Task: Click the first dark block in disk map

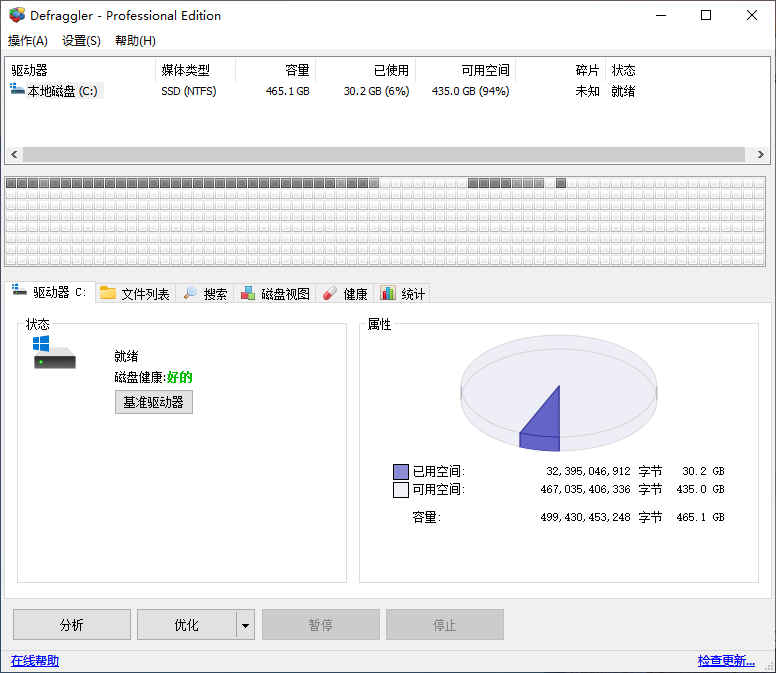Action: pos(11,183)
